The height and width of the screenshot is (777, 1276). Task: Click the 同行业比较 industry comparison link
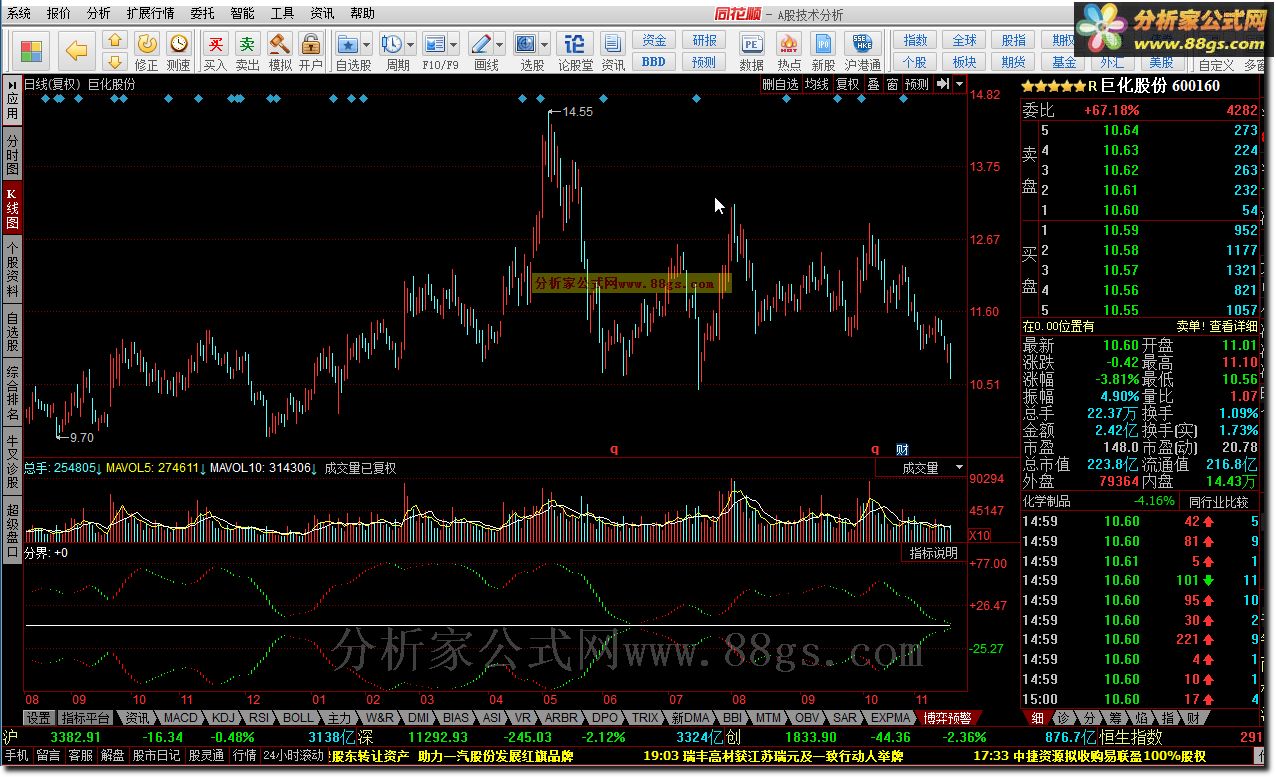[1219, 501]
